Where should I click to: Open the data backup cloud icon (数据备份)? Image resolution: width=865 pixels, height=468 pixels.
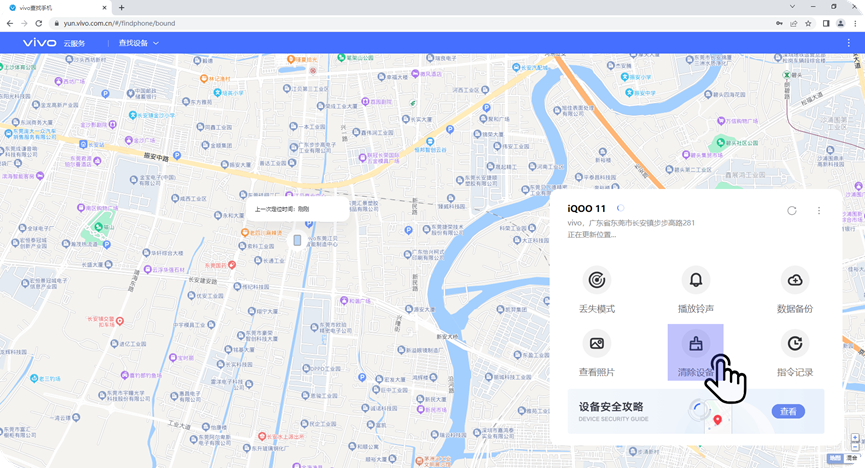click(x=795, y=280)
